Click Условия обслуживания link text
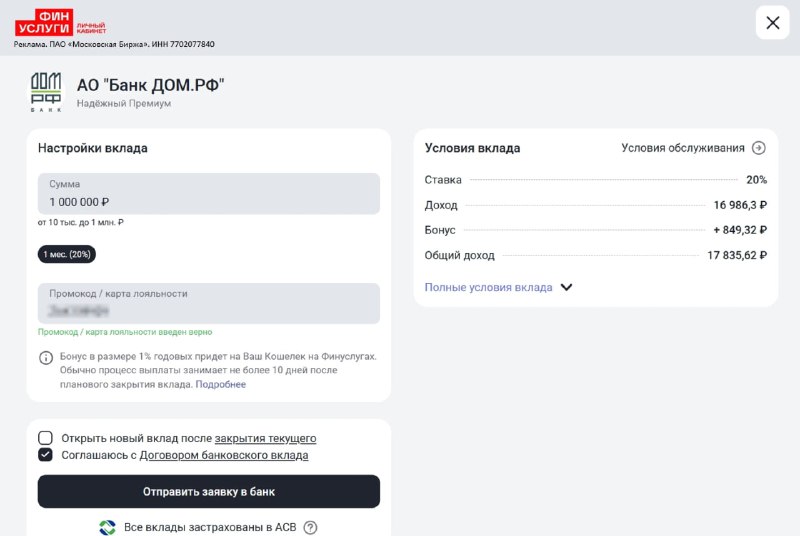800x536 pixels. tap(683, 148)
